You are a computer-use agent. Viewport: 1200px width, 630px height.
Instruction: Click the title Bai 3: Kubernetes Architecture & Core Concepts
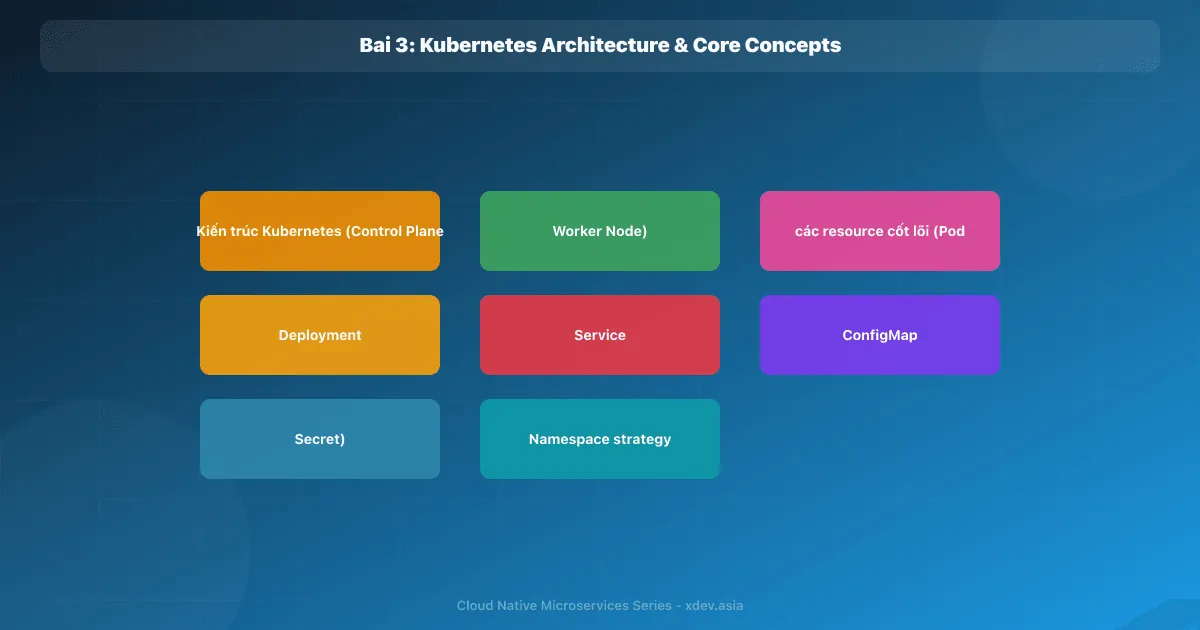click(600, 45)
